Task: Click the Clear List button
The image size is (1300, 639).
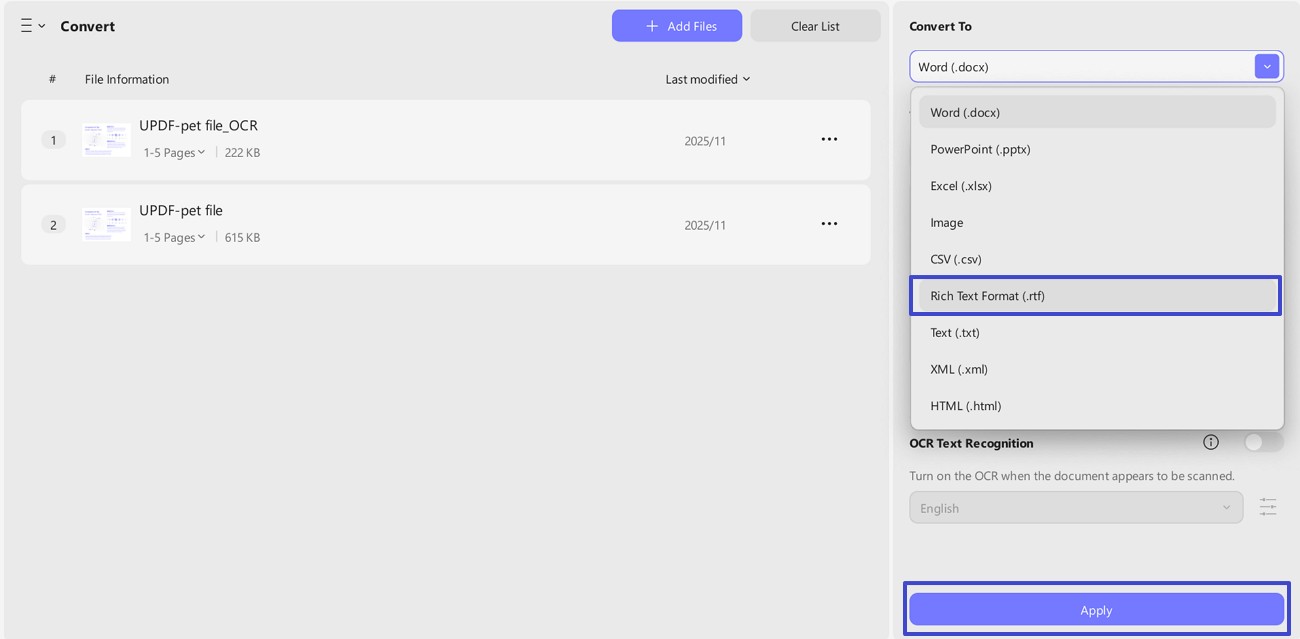Action: (815, 26)
